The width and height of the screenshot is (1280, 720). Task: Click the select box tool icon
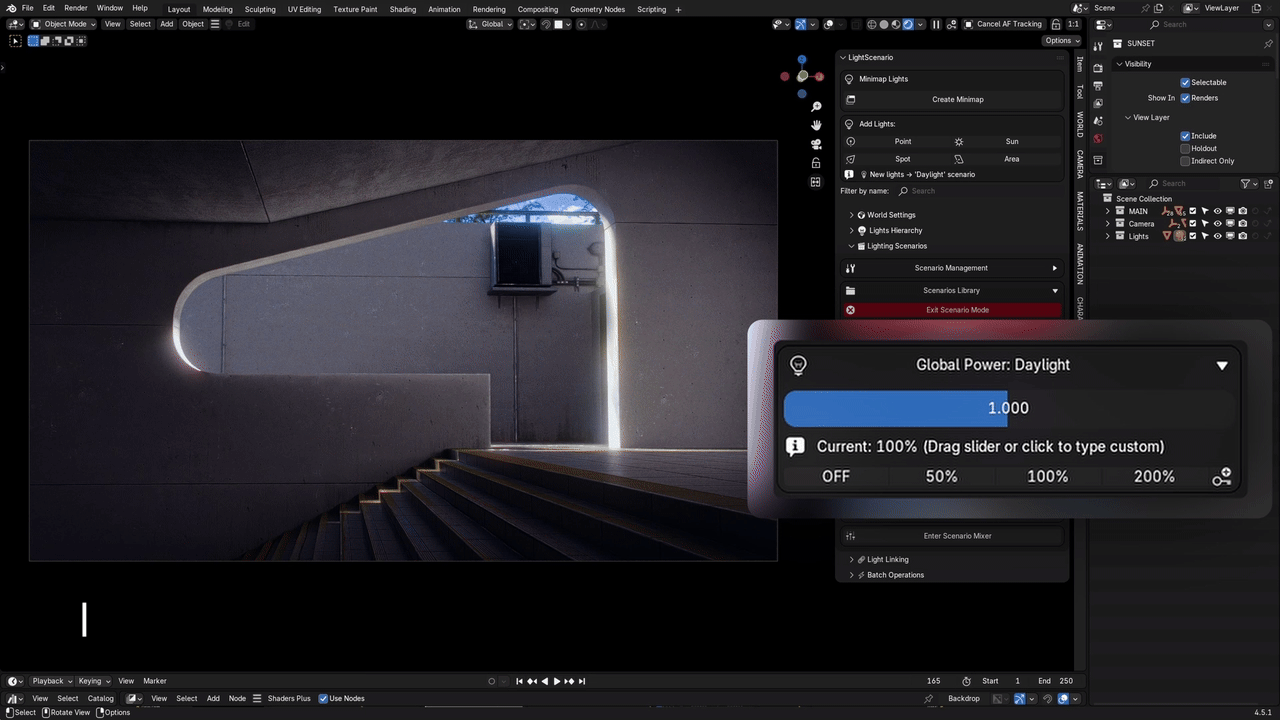(x=15, y=41)
